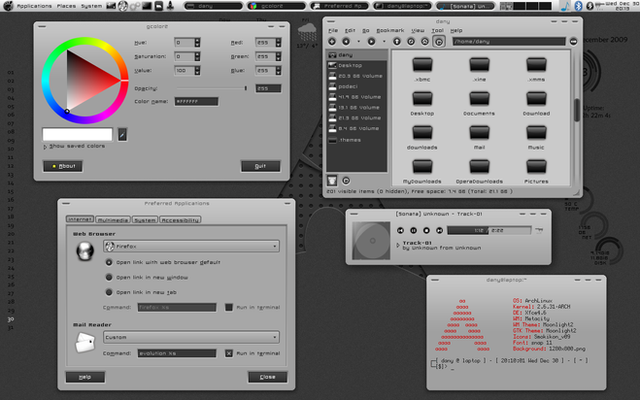Open the Download folder icon
The height and width of the screenshot is (400, 640).
(x=536, y=99)
